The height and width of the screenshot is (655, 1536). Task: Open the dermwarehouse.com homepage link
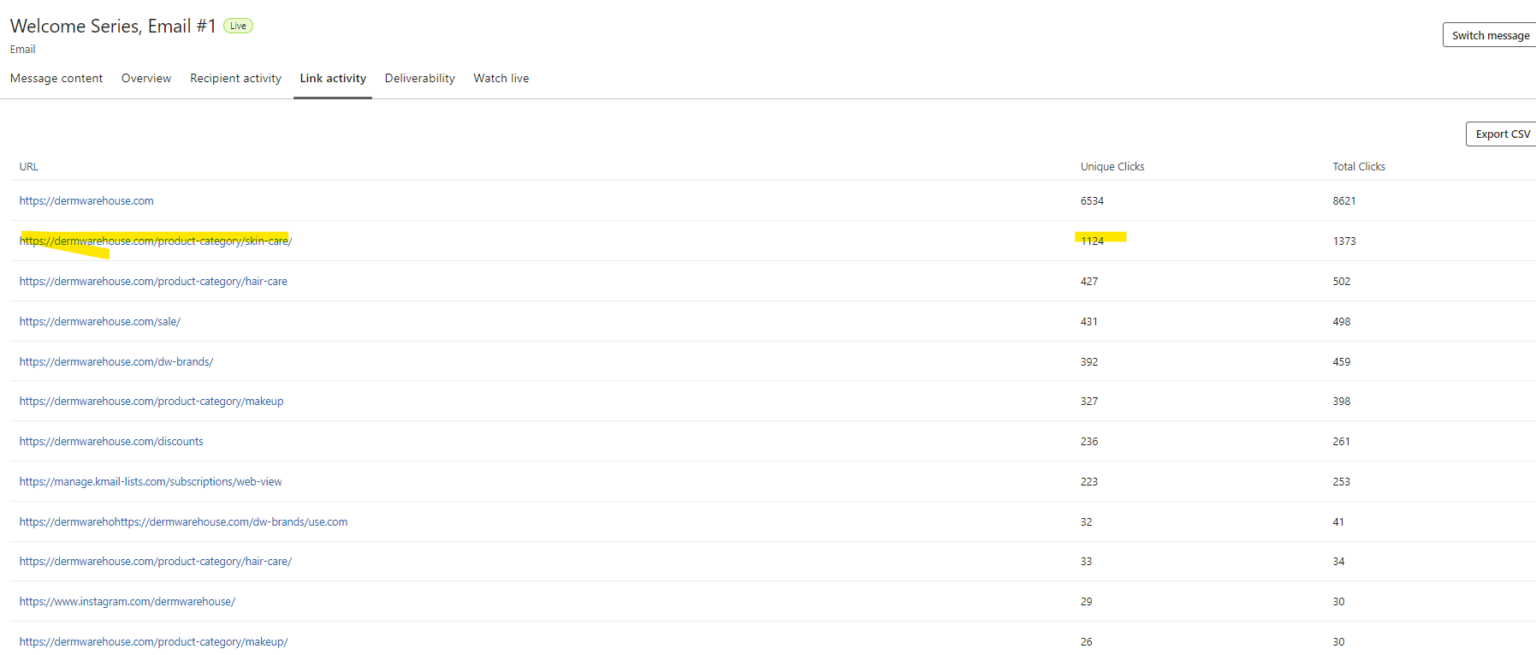coord(86,201)
